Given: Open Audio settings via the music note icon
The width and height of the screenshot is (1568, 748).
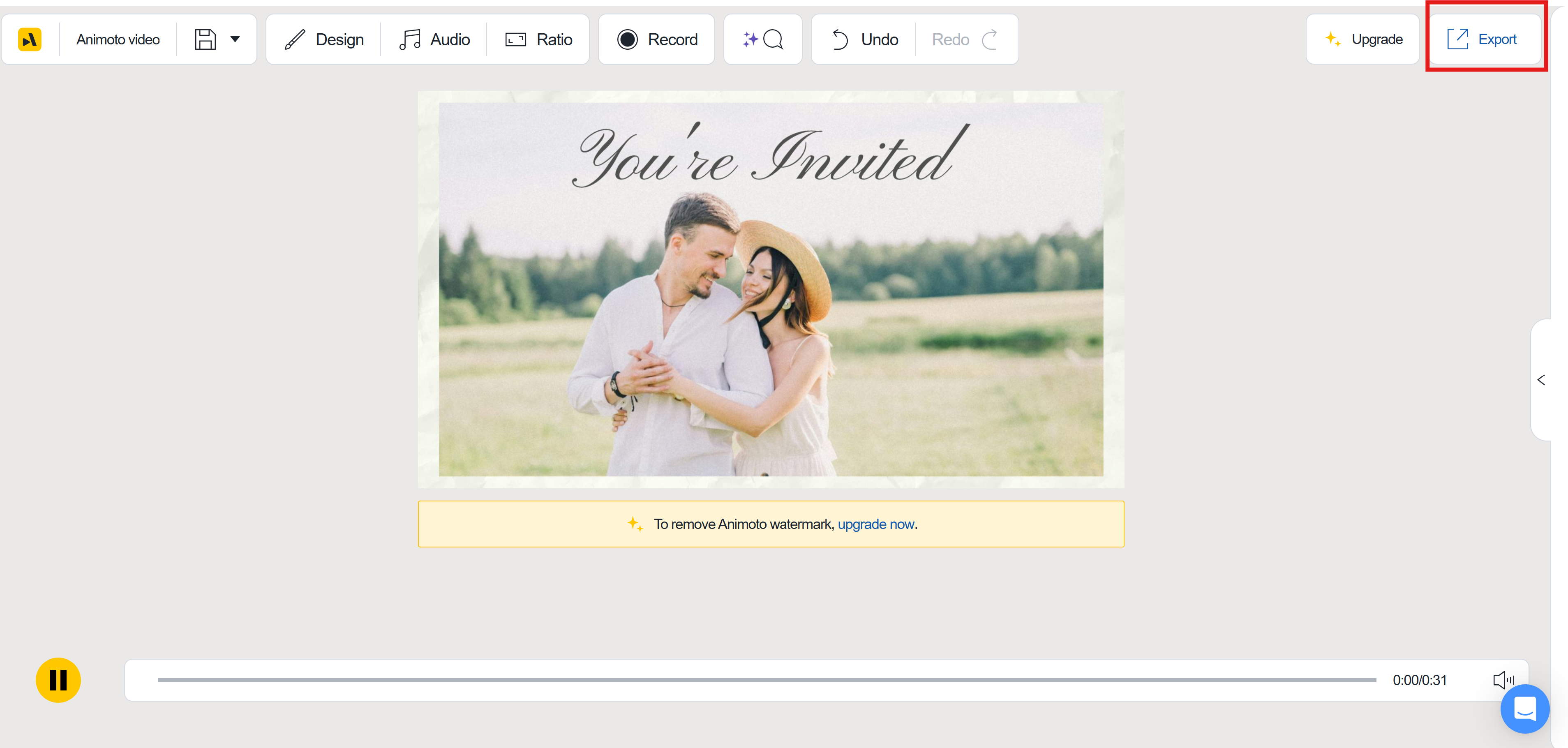Looking at the screenshot, I should (410, 39).
